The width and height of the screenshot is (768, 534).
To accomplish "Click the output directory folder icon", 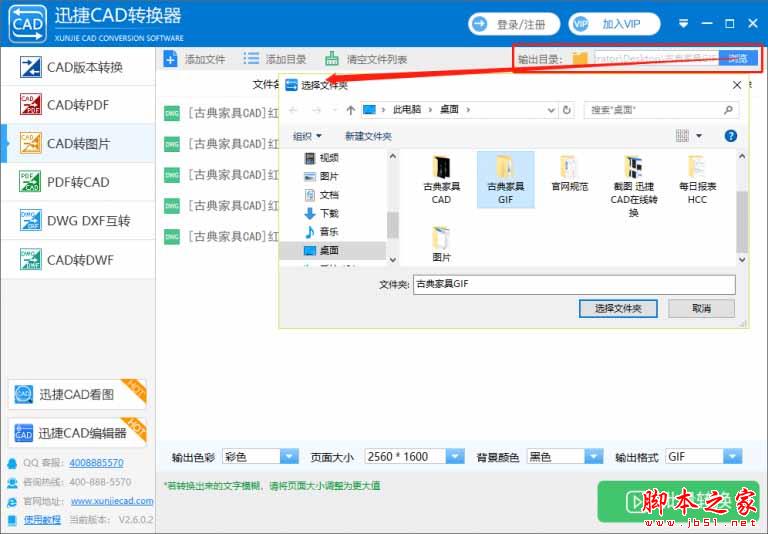I will [x=580, y=59].
